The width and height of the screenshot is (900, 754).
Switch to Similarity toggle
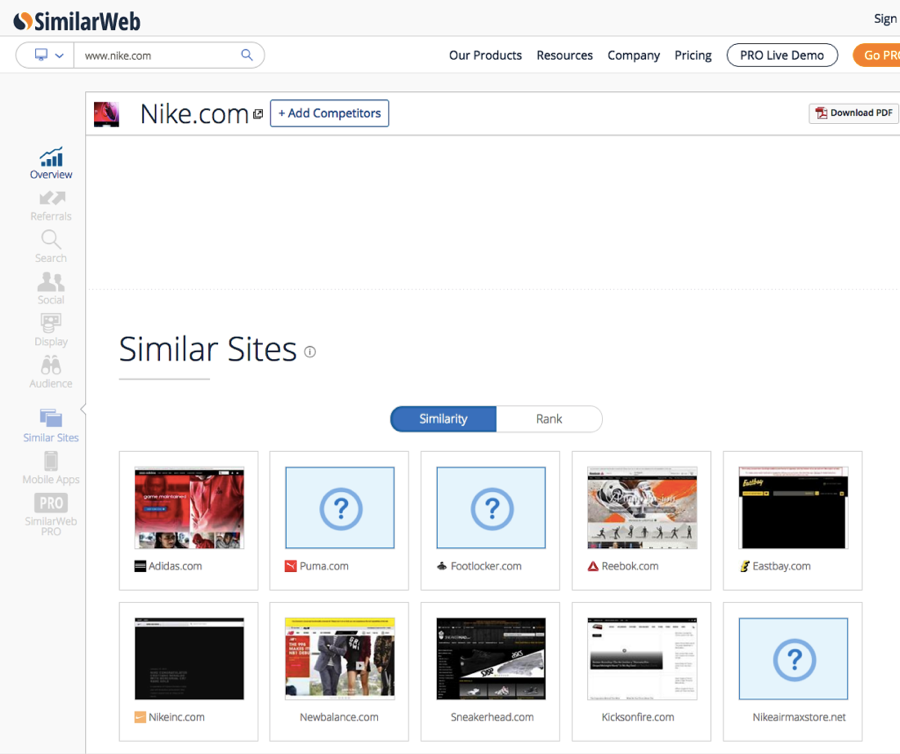tap(443, 419)
